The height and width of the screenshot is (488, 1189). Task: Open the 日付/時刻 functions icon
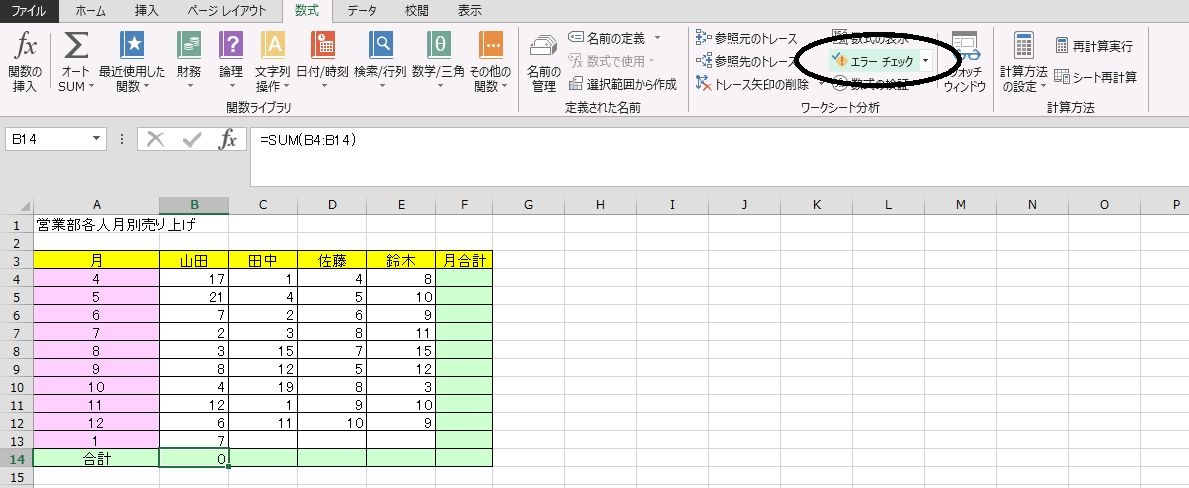click(323, 46)
